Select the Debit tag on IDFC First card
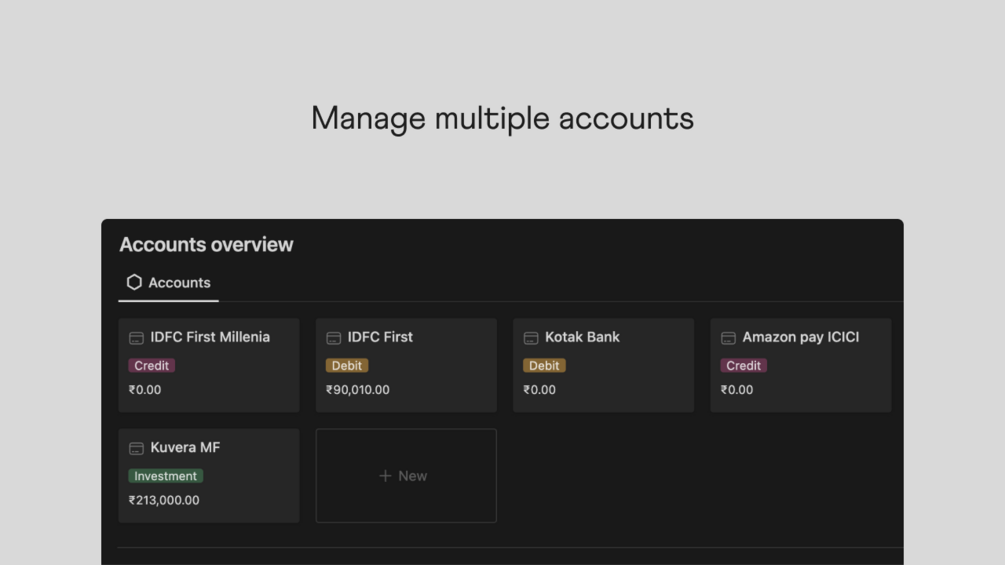Viewport: 1005px width, 565px height. coord(347,365)
